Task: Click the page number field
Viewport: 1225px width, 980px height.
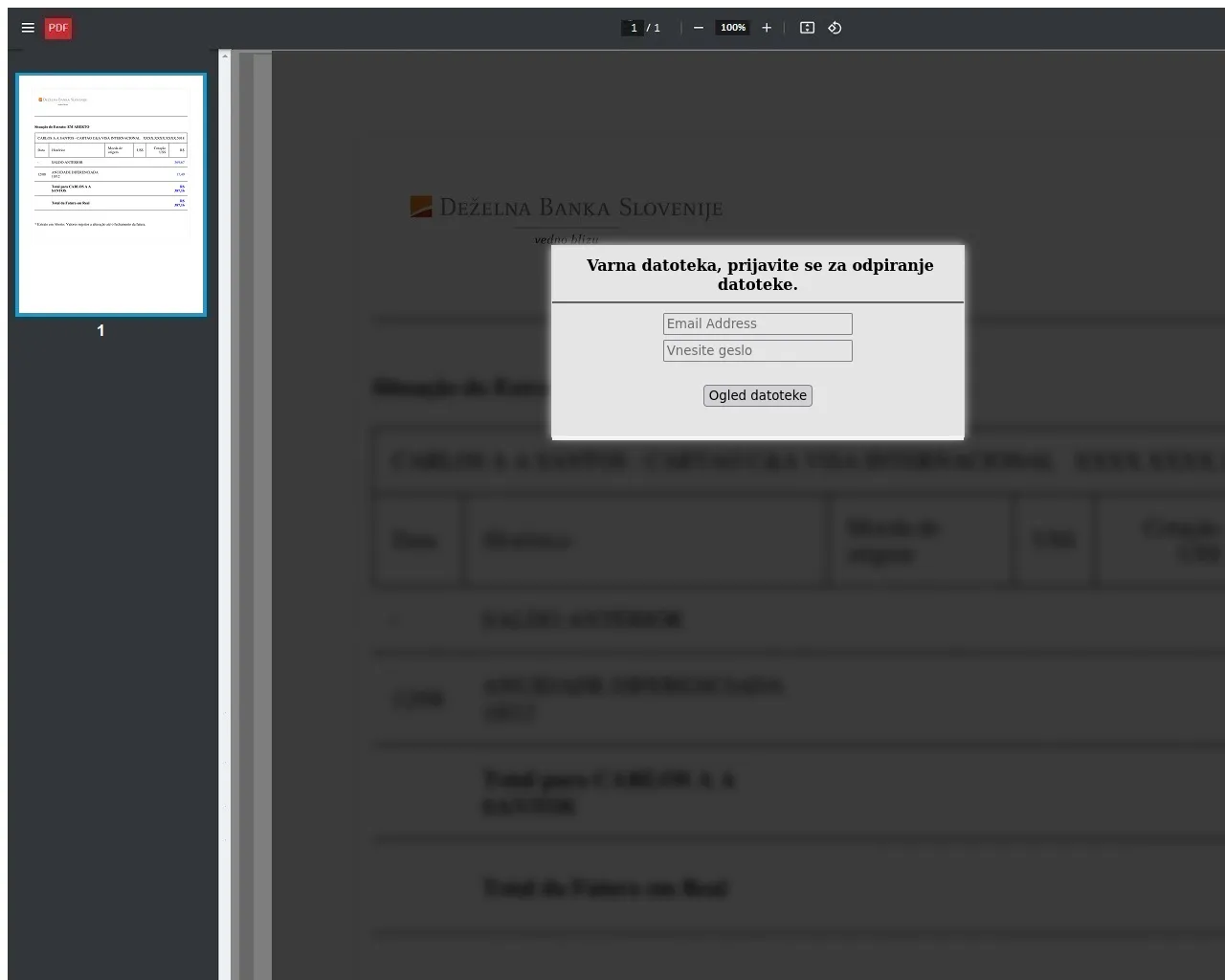Action: coord(633,28)
